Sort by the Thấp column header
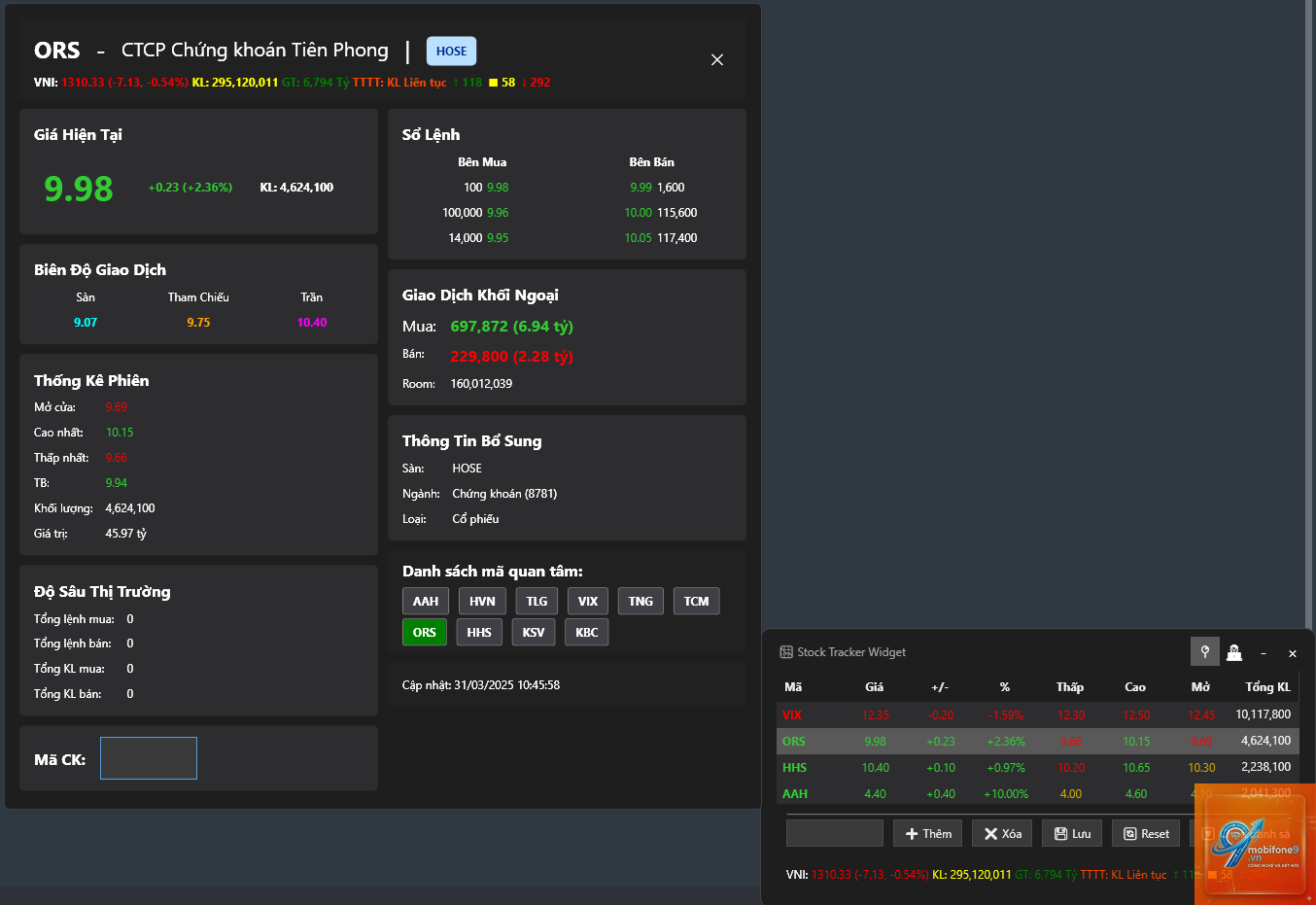1316x905 pixels. [x=1070, y=686]
